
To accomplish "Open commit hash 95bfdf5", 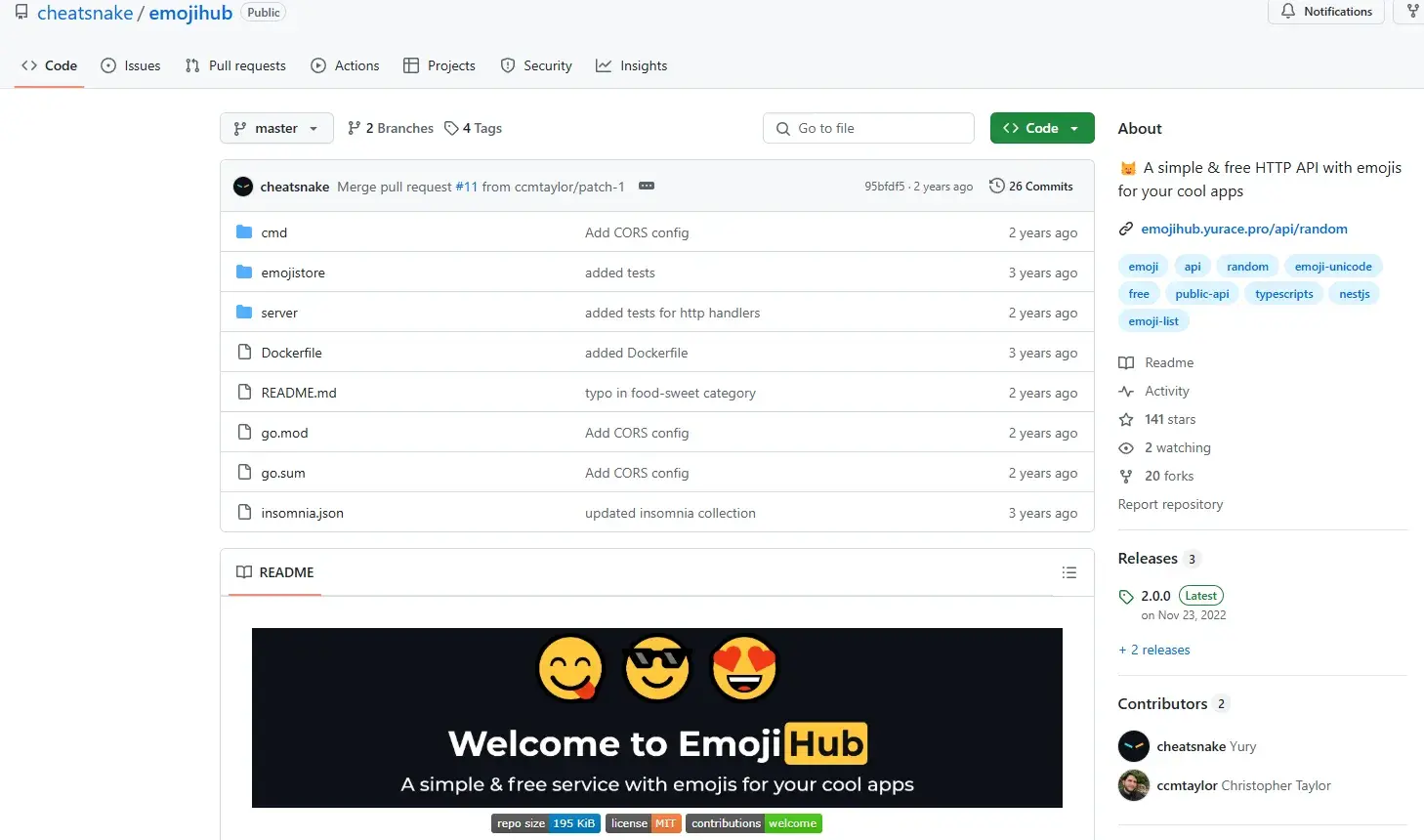I will [885, 187].
